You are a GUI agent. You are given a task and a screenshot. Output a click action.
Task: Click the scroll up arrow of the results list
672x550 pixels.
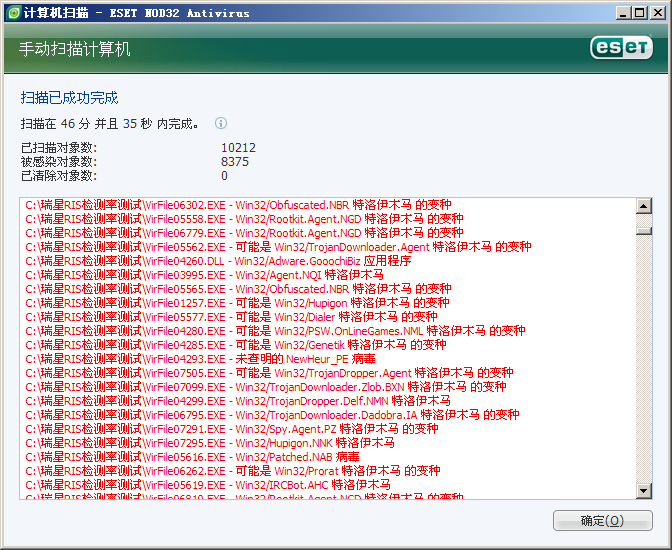click(x=644, y=206)
